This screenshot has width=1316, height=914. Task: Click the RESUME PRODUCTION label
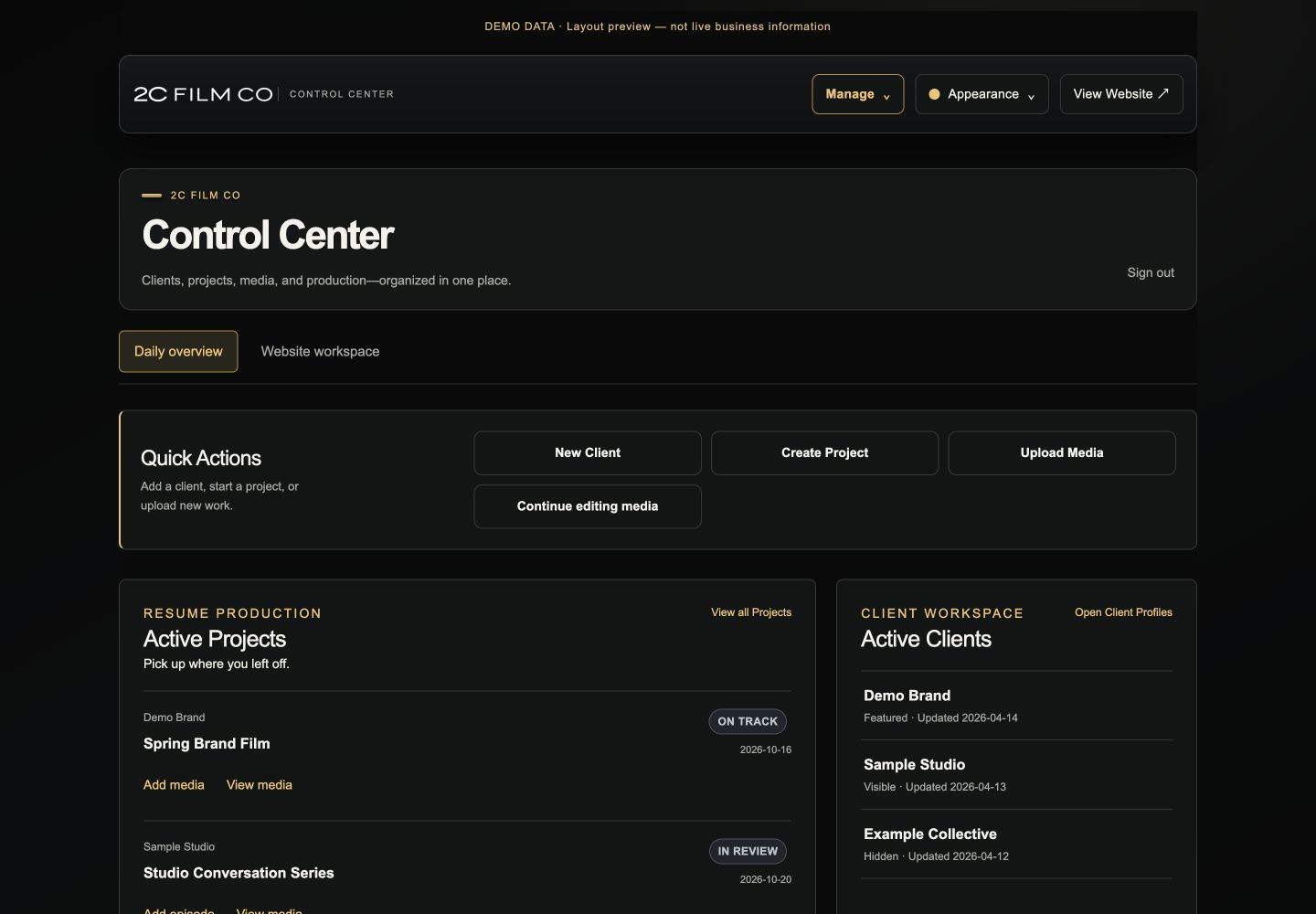click(232, 613)
